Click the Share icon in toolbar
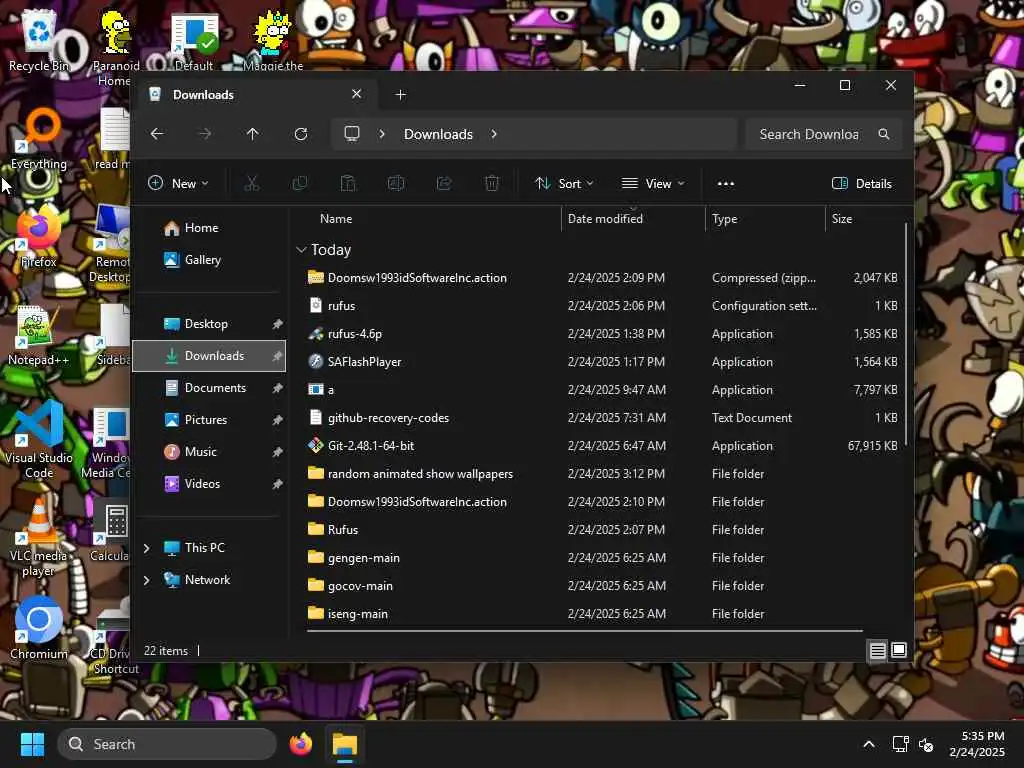 click(x=444, y=184)
